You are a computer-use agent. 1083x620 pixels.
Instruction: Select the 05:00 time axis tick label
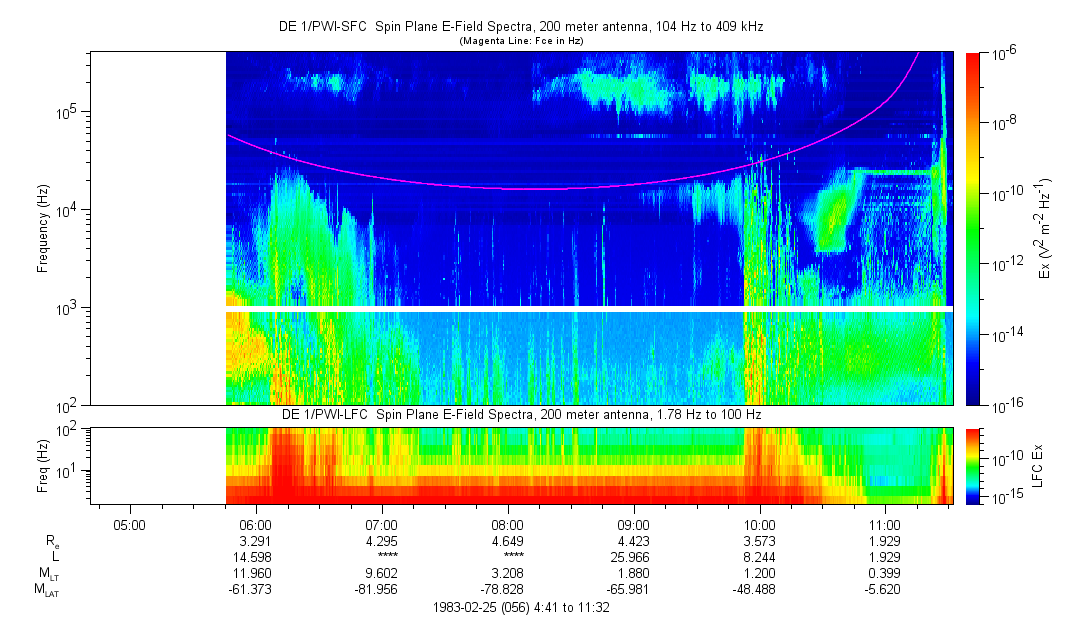(130, 524)
